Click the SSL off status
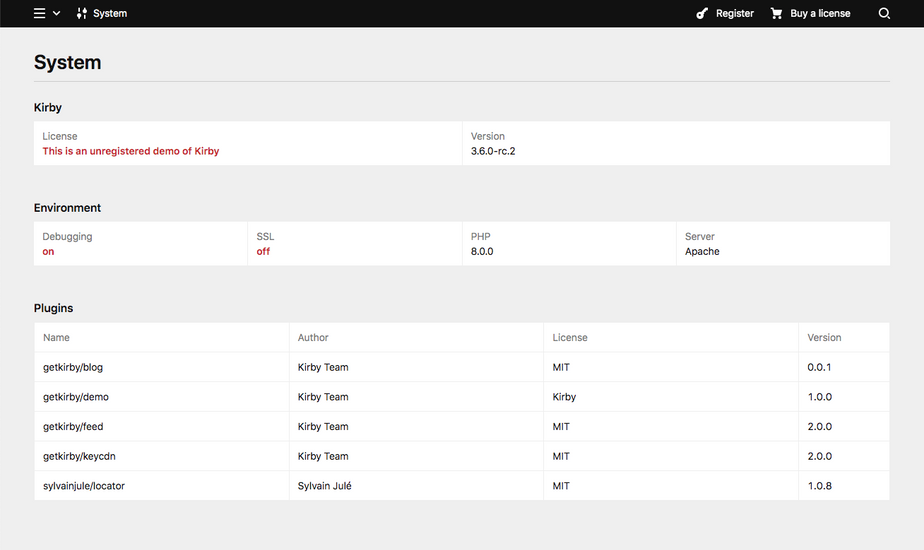Screen dimensions: 924x550 (x=263, y=251)
